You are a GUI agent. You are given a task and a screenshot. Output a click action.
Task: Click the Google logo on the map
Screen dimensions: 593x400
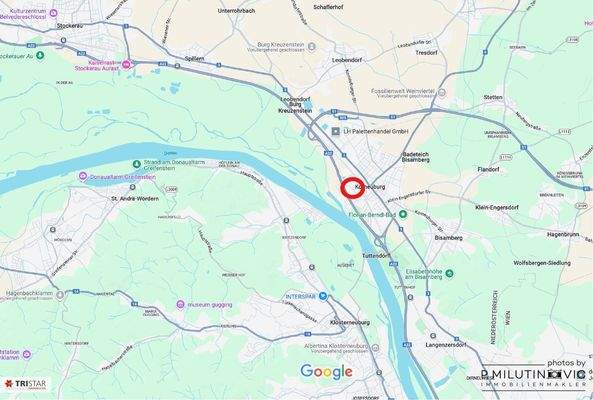click(x=326, y=372)
